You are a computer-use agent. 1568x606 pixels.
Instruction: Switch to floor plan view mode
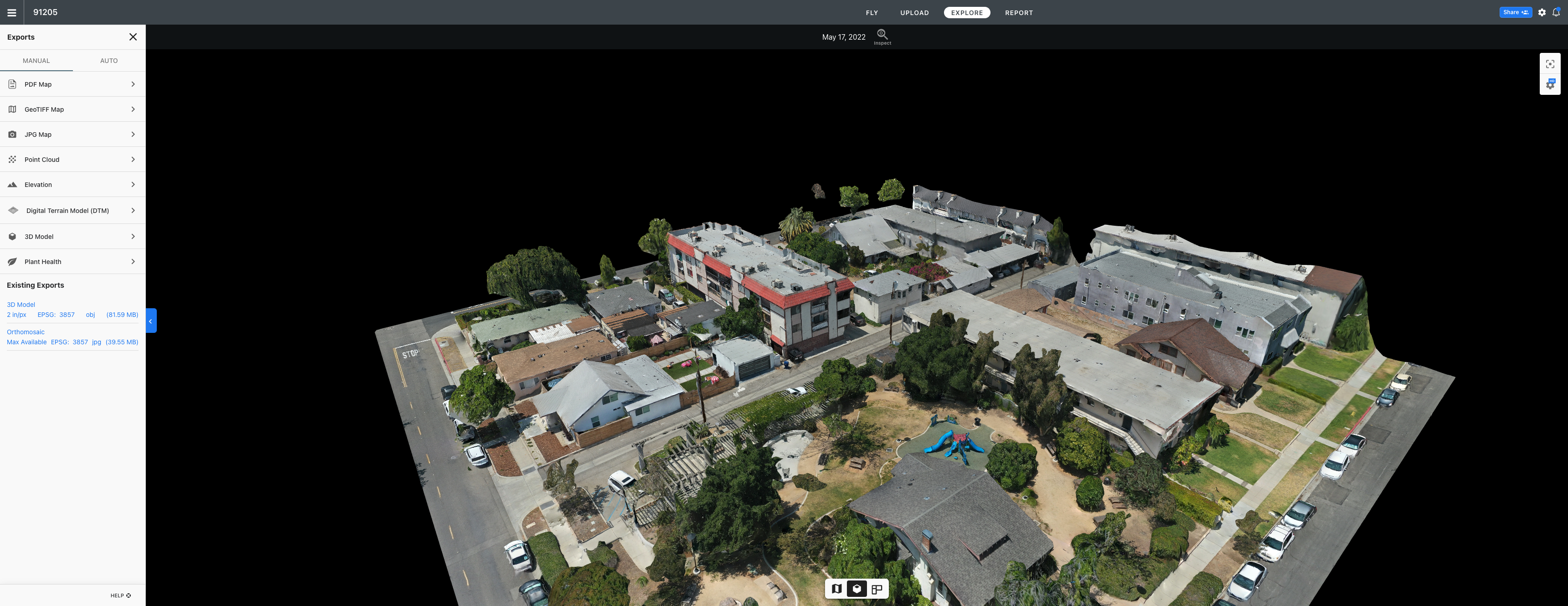[877, 589]
